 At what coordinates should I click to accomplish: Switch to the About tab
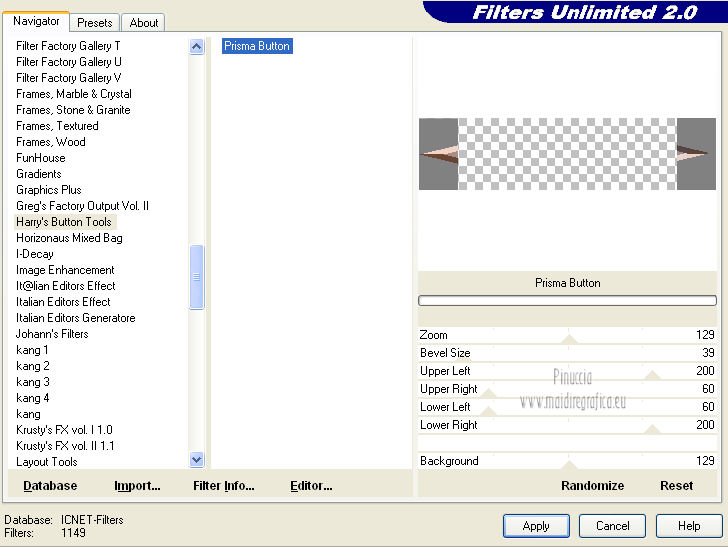coord(144,23)
